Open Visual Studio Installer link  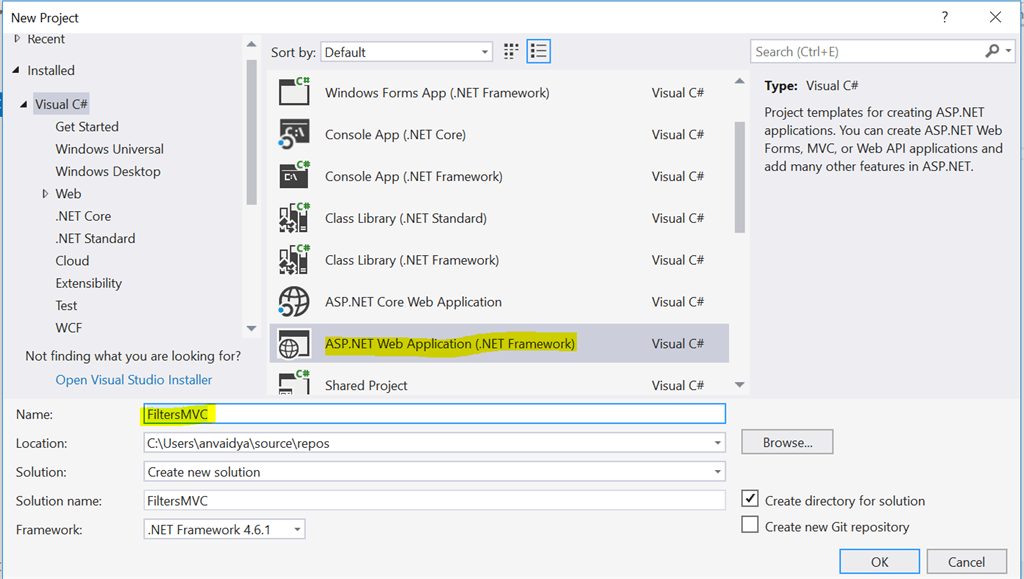coord(133,379)
